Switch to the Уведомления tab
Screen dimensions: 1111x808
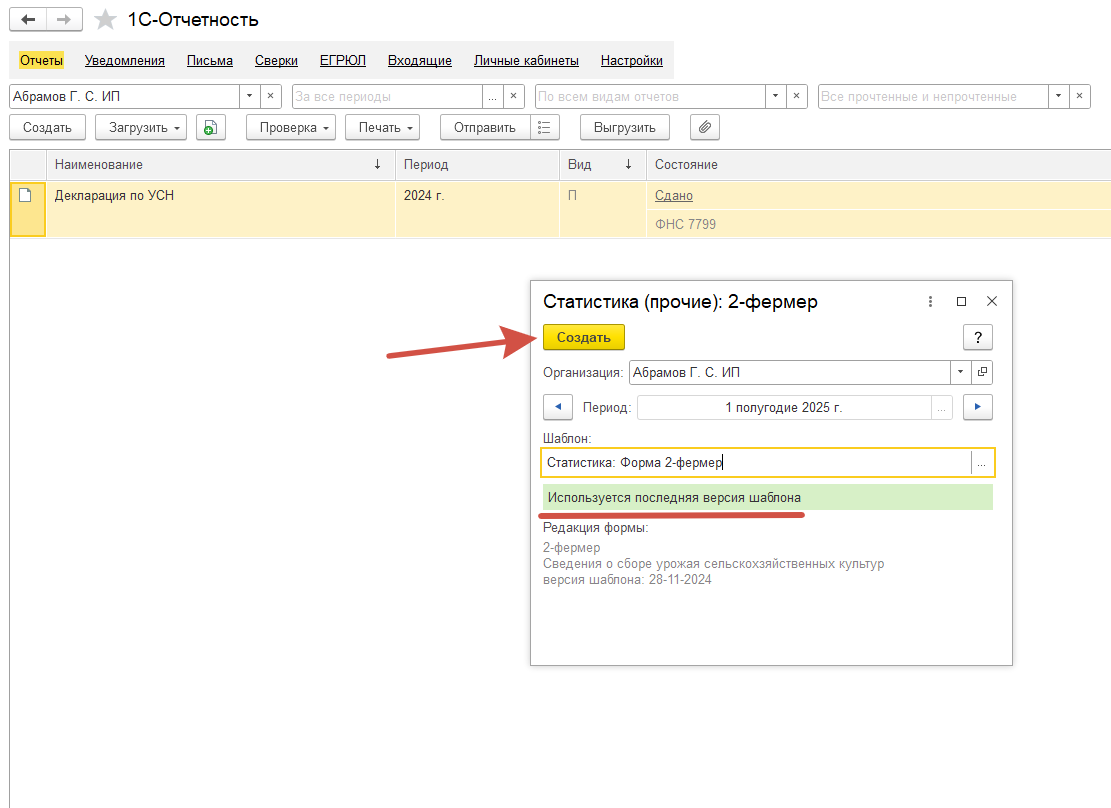pos(125,60)
